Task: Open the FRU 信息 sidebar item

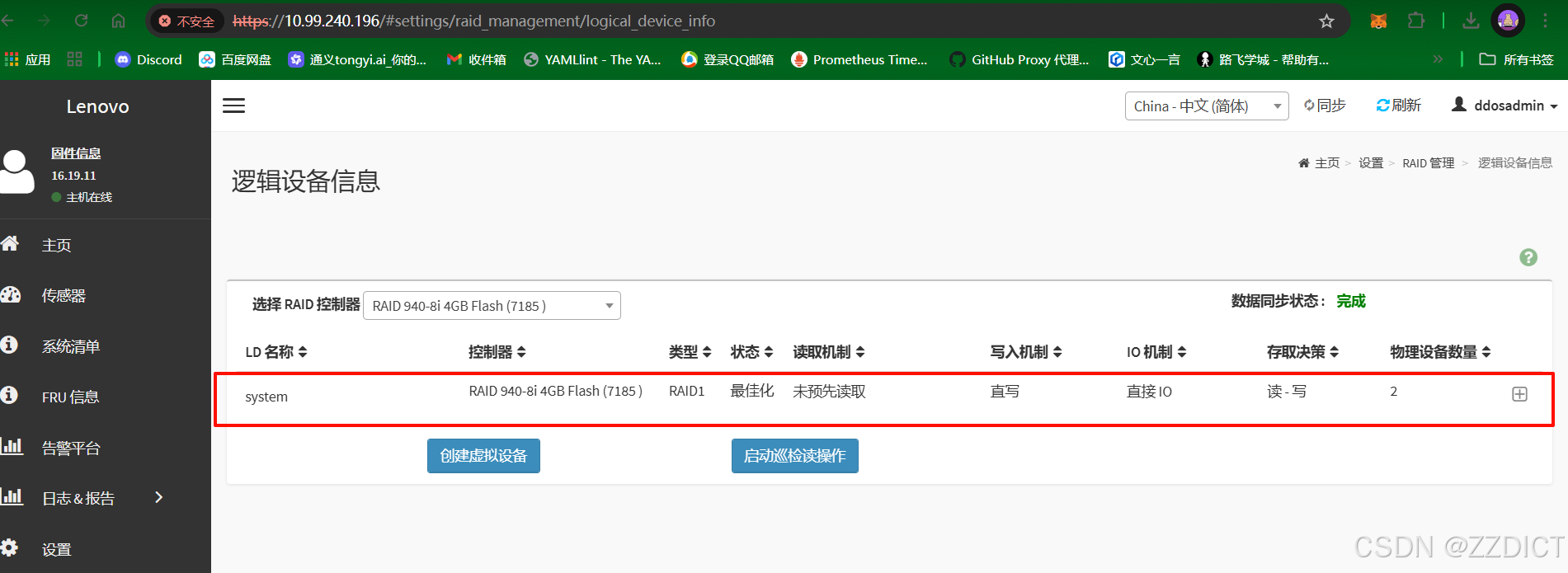Action: [71, 397]
